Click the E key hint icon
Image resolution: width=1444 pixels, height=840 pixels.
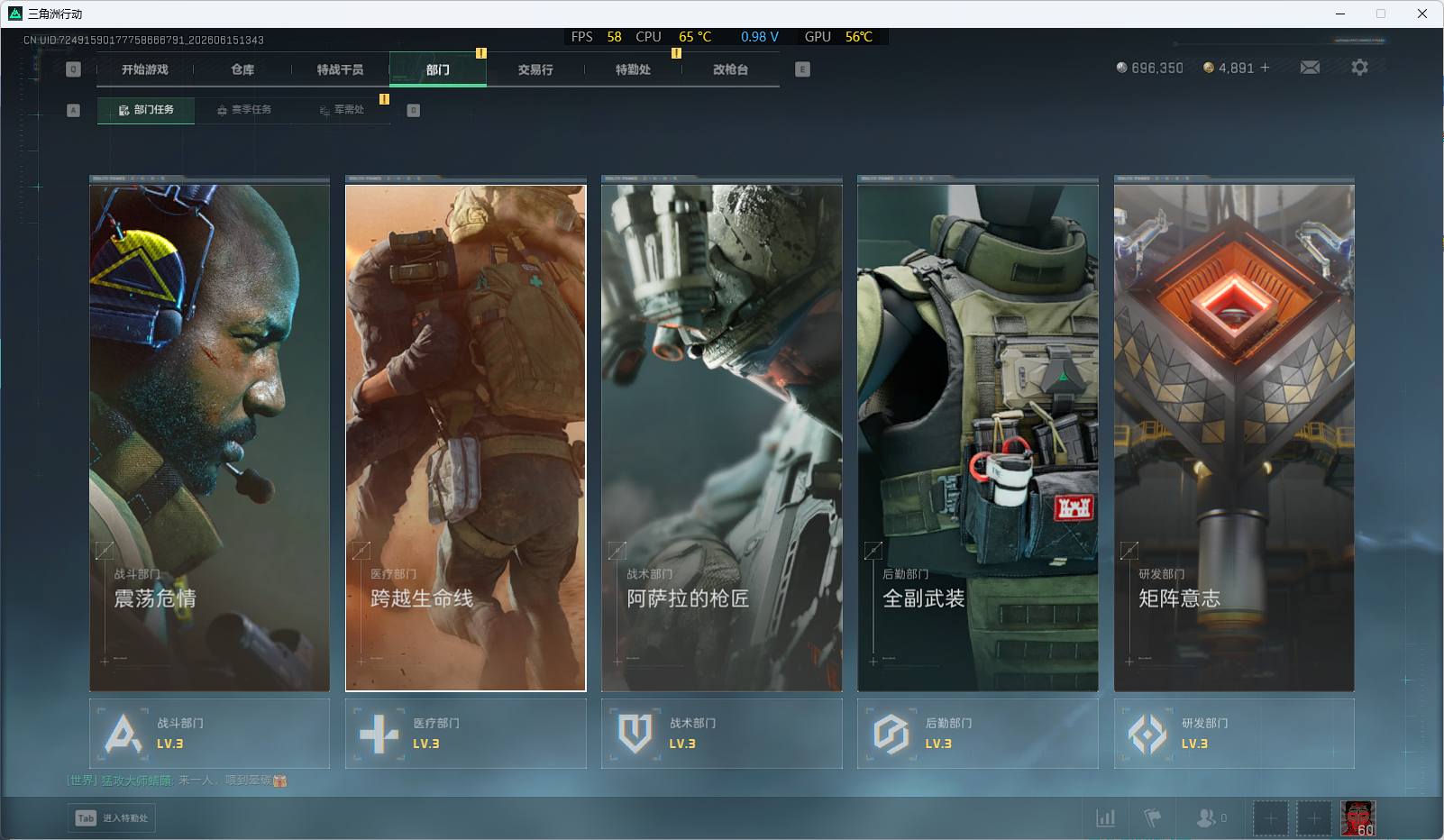[802, 69]
